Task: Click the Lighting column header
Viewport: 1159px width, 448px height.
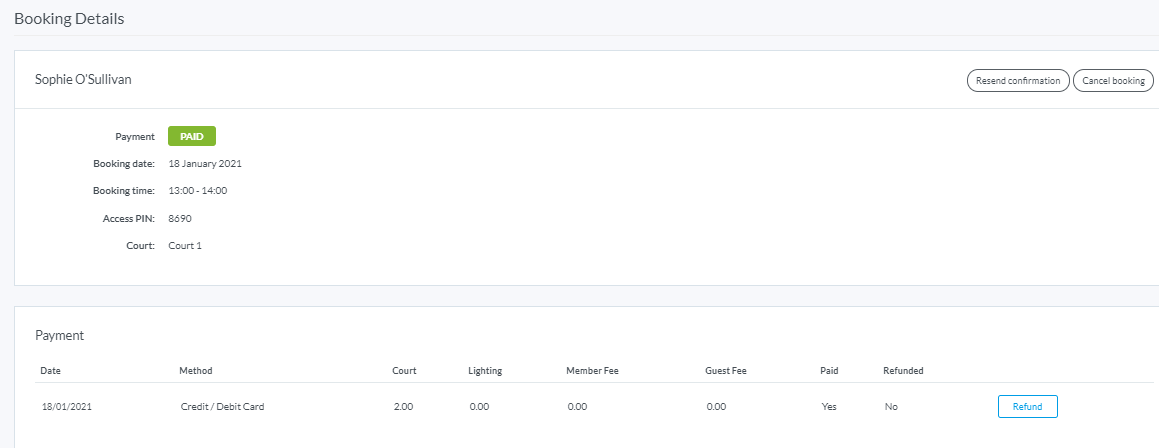Action: [485, 371]
